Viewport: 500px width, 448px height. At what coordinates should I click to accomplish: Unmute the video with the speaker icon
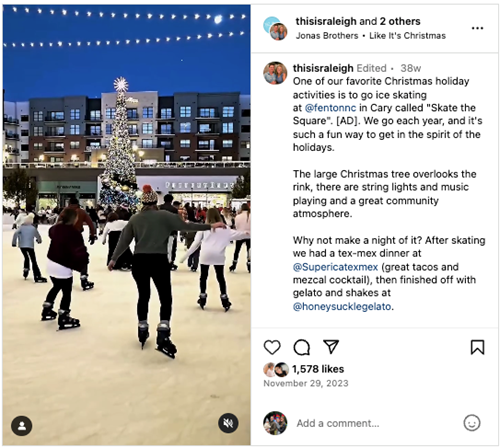(x=228, y=423)
